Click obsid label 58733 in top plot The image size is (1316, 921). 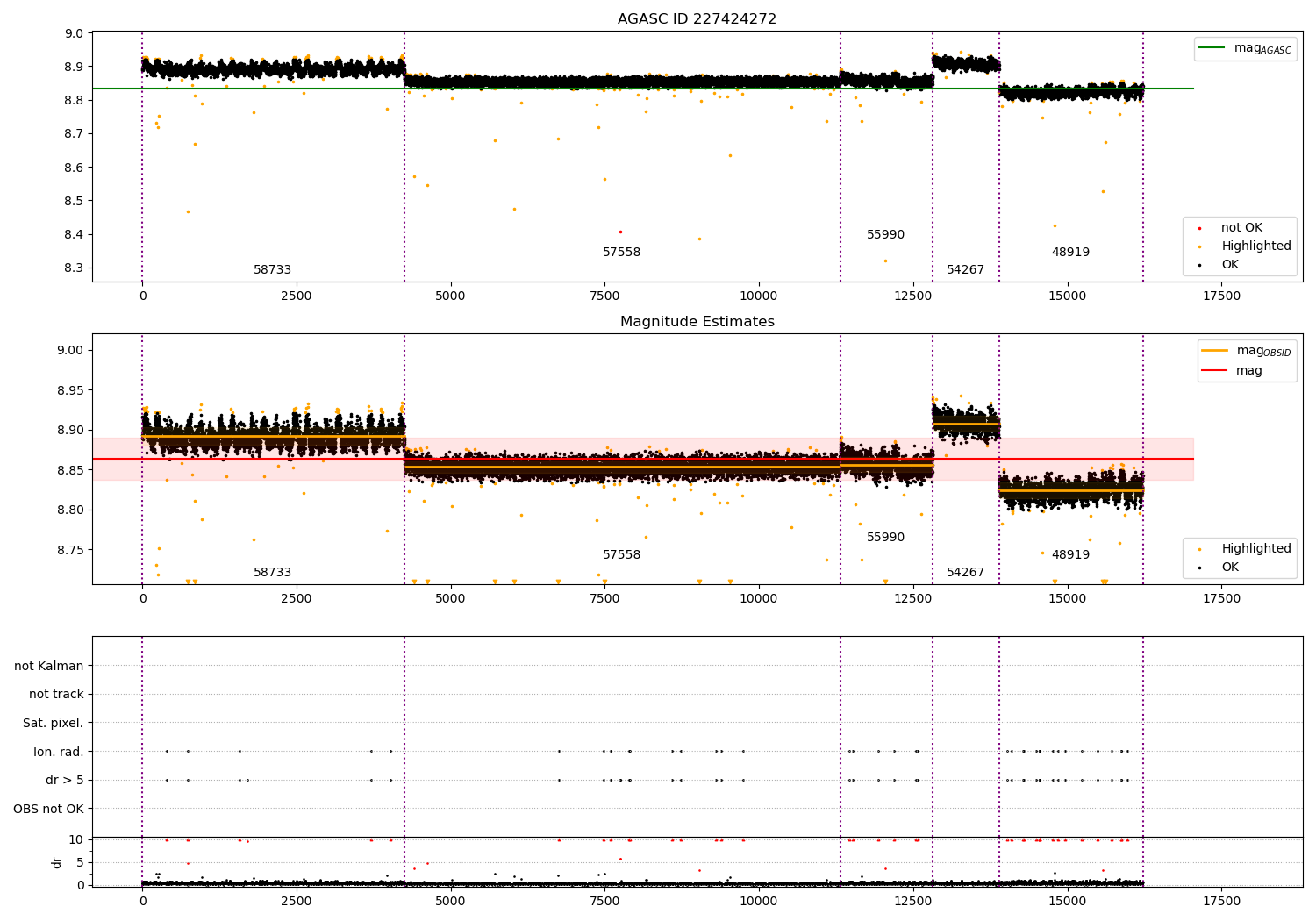pyautogui.click(x=272, y=270)
